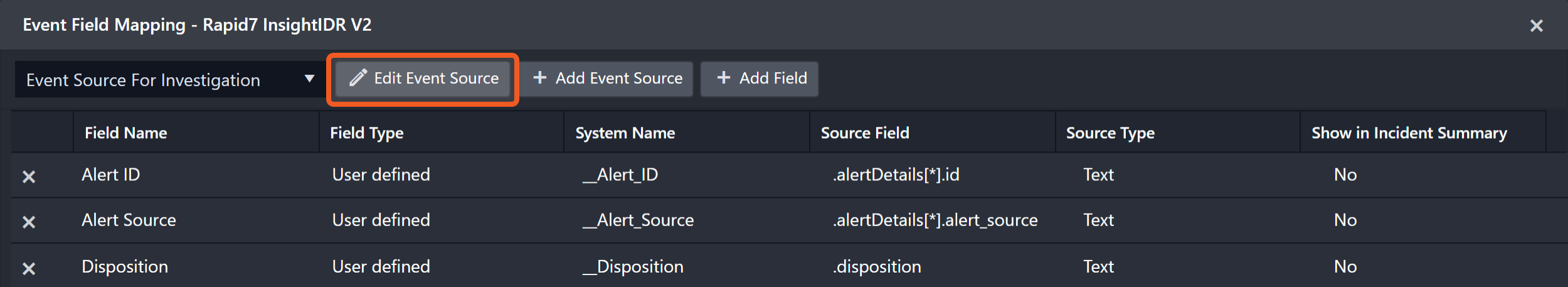Sort by the Field Name column header
Viewport: 1568px width, 287px height.
126,133
